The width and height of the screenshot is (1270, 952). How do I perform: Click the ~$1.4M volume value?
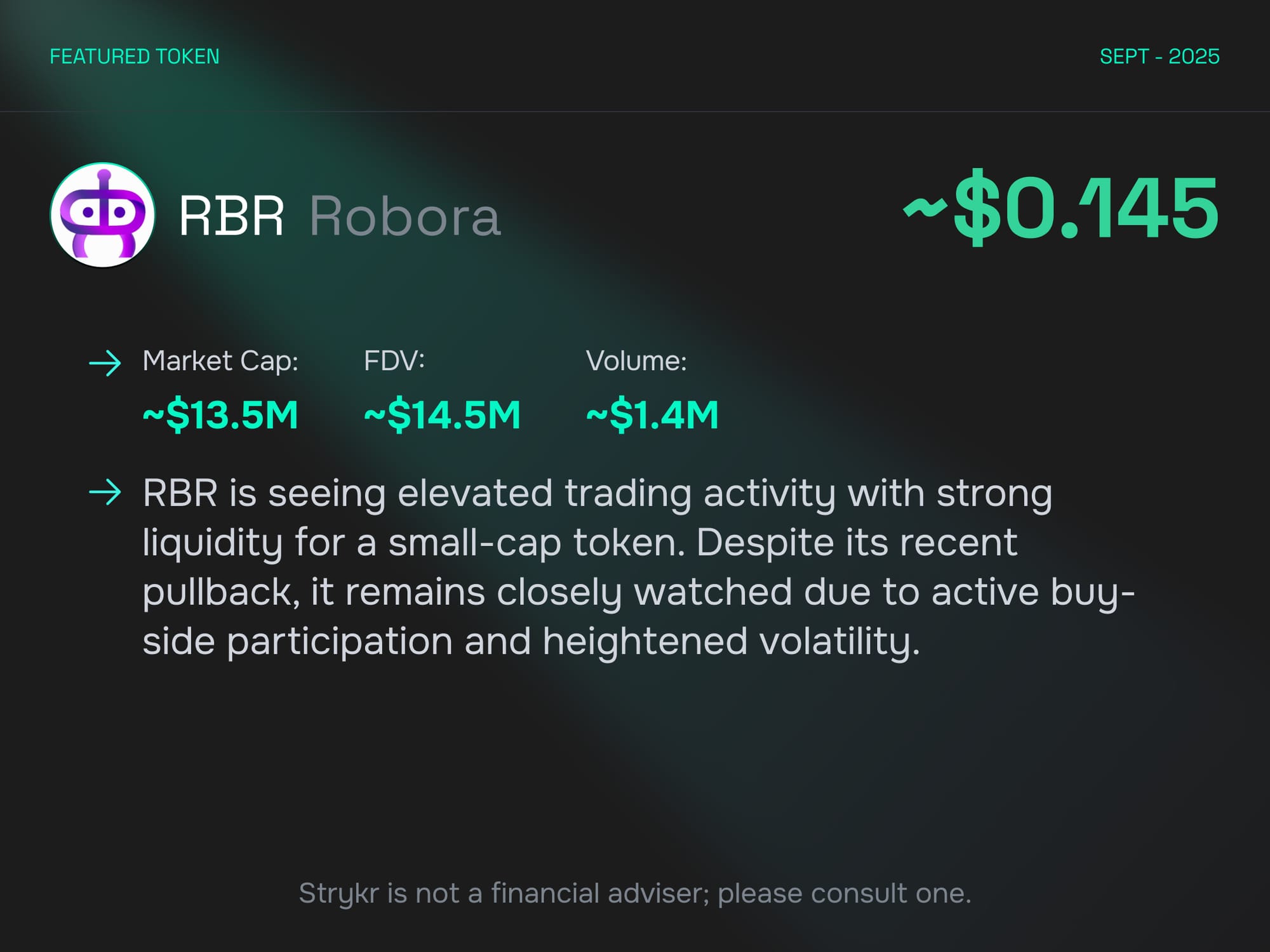(x=652, y=415)
